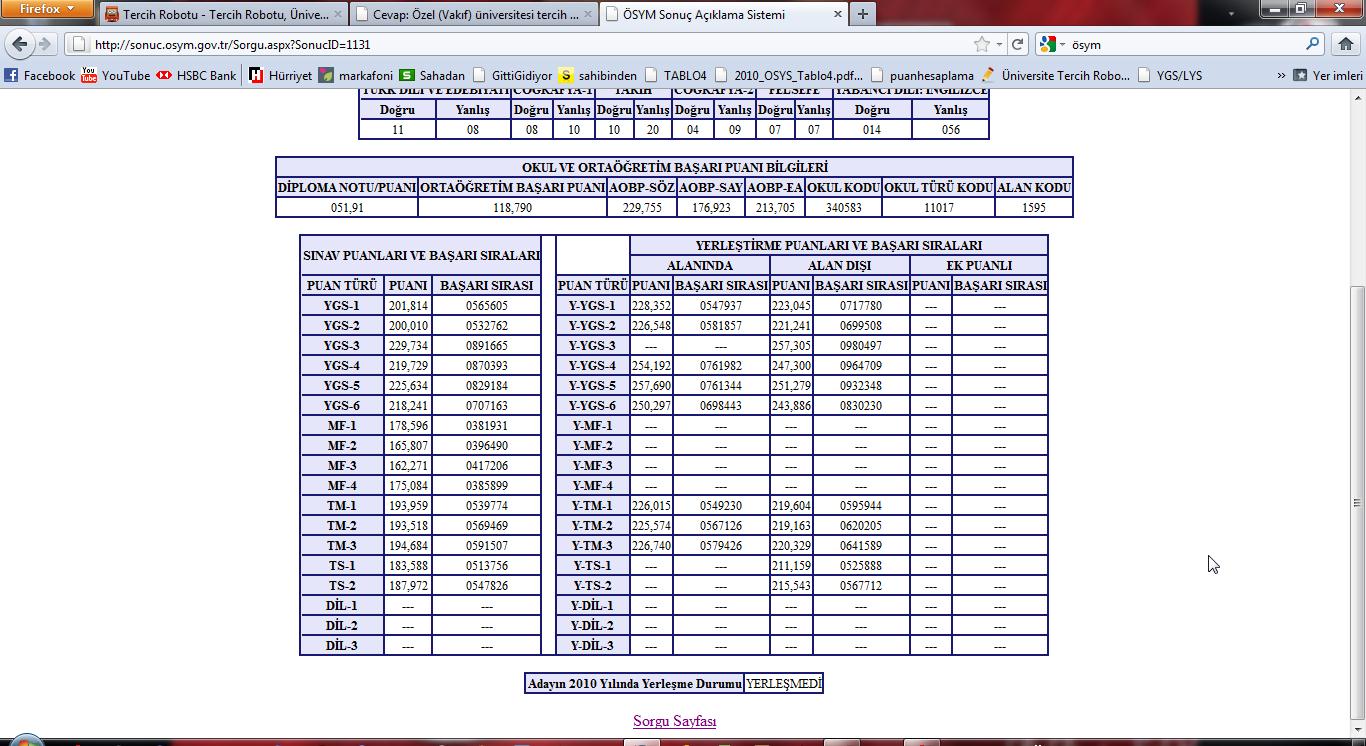
Task: Click the Y-TM-1 rank 0549230
Action: [x=721, y=506]
